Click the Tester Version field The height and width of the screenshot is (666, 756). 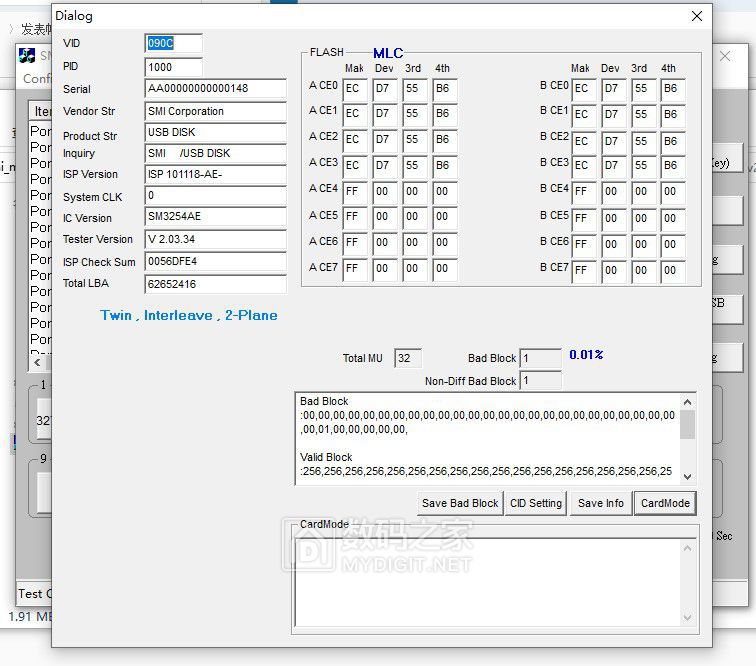tap(215, 239)
